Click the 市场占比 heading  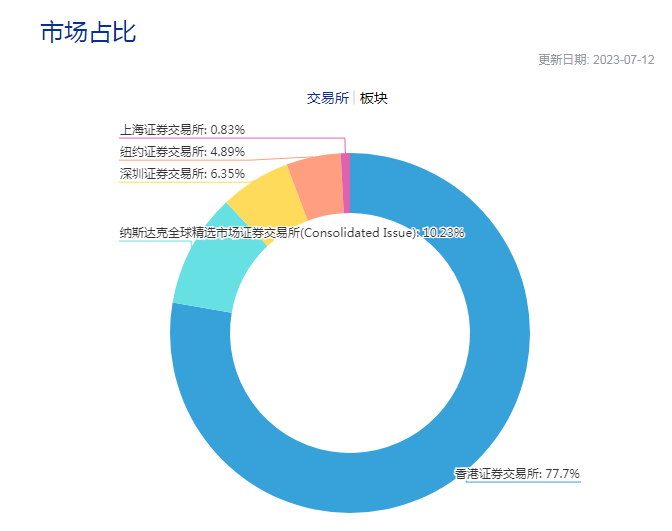coord(88,32)
